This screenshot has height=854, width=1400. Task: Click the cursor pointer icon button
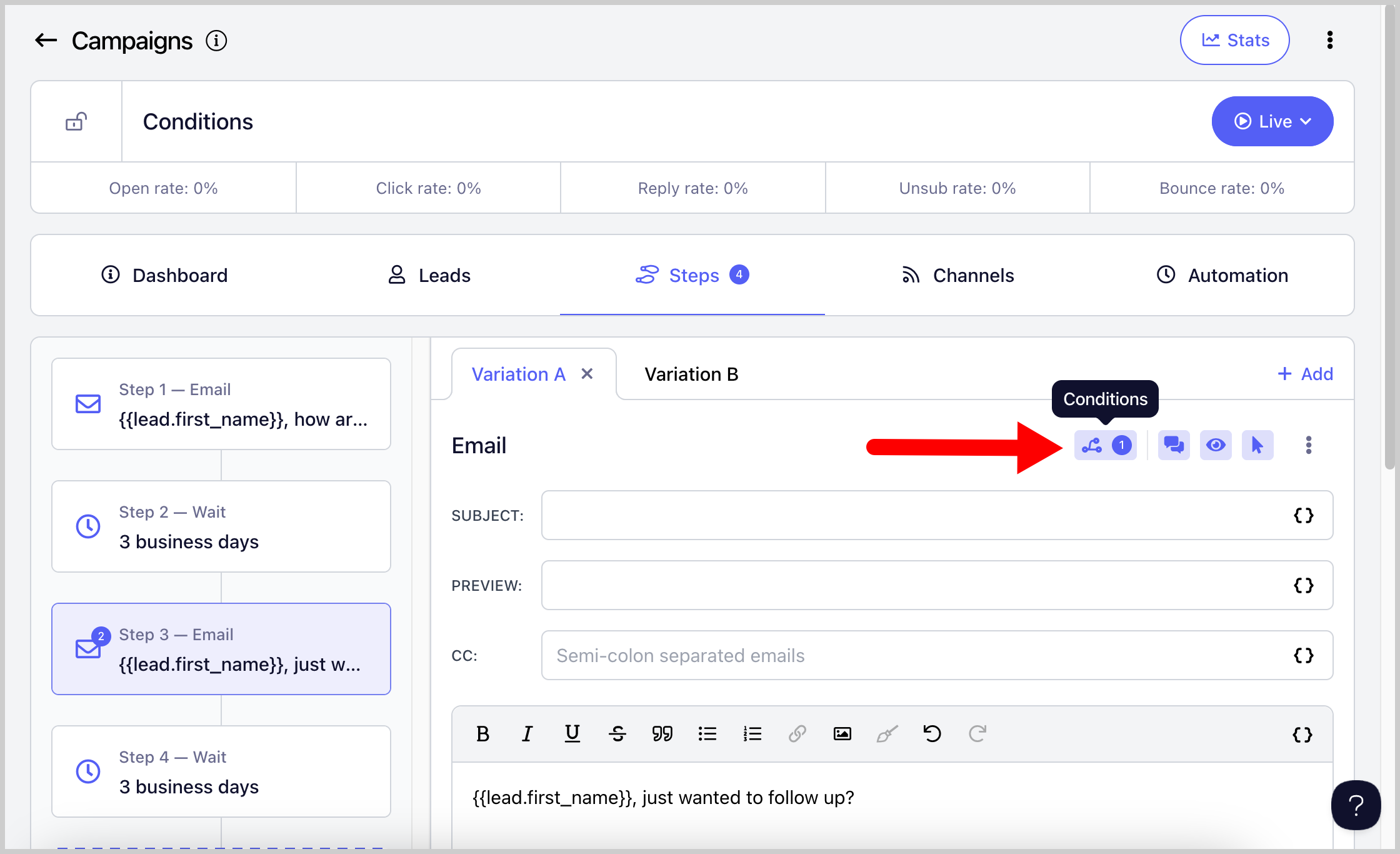point(1257,445)
